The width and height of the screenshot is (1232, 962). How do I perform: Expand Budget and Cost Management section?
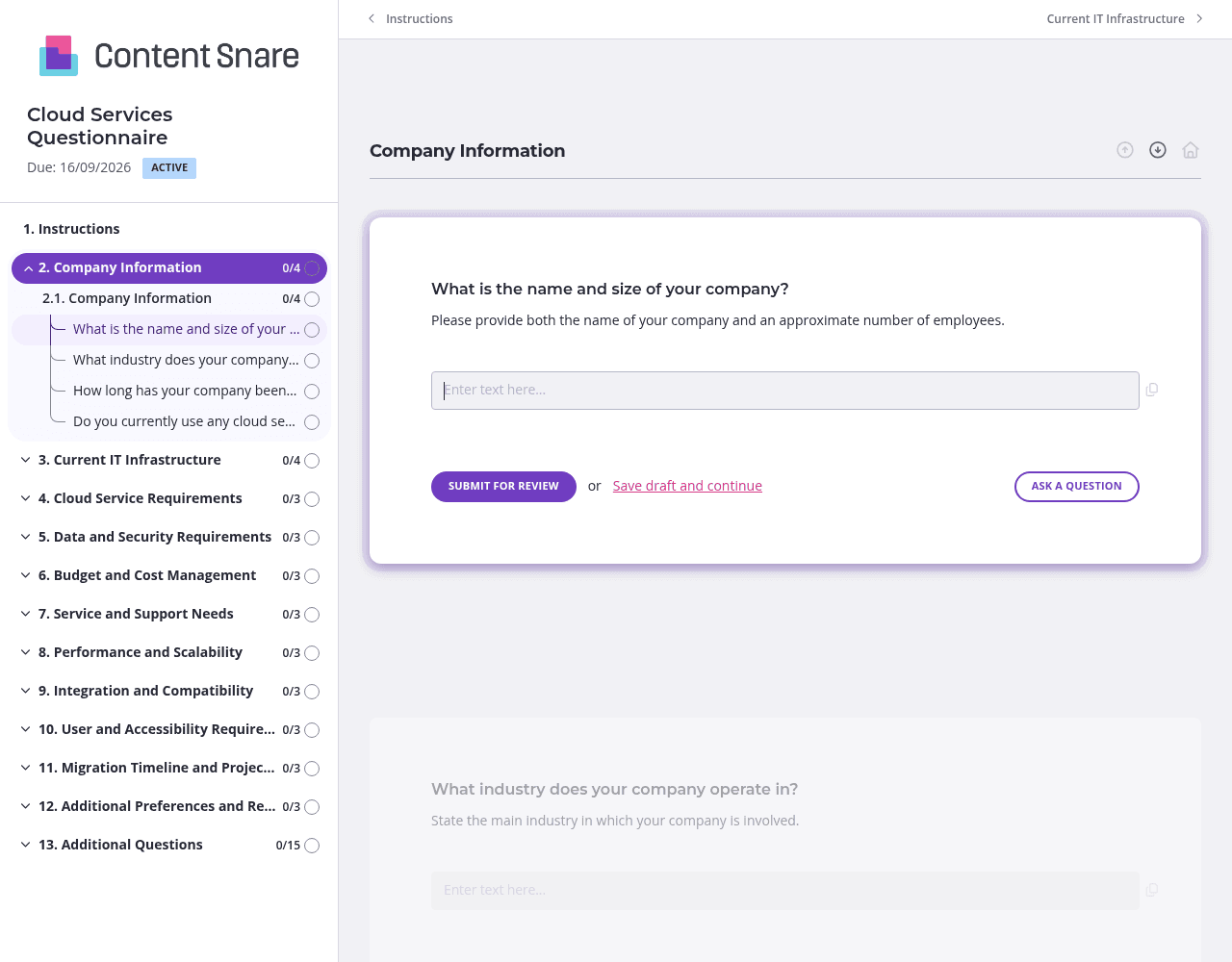tap(26, 575)
